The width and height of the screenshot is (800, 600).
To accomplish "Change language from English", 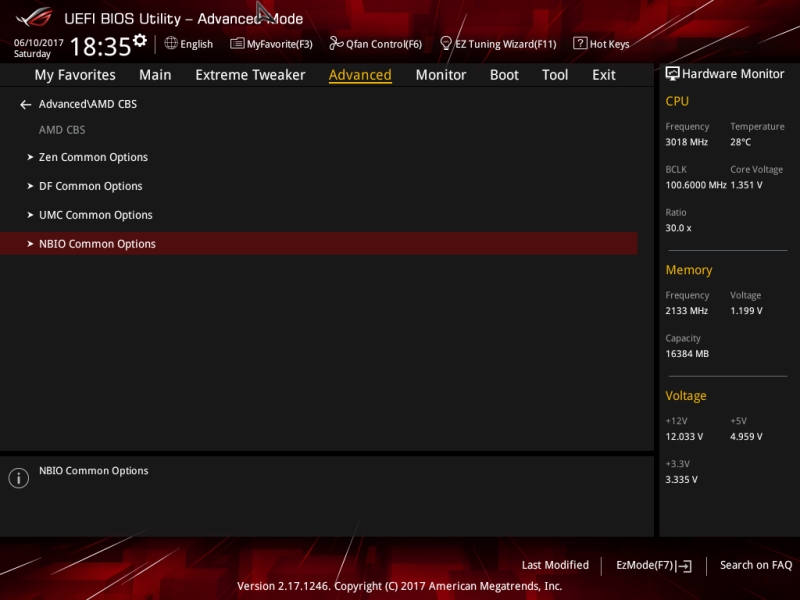I will click(196, 44).
